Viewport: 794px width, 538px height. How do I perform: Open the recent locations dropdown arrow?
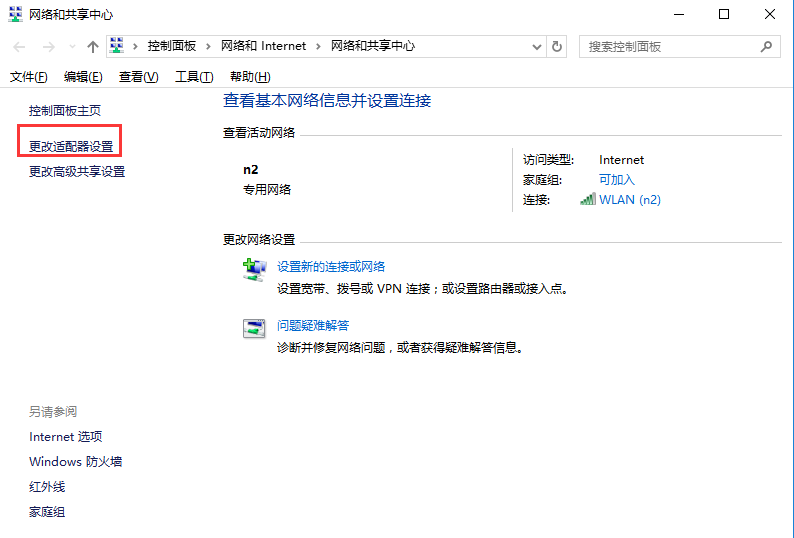[71, 47]
